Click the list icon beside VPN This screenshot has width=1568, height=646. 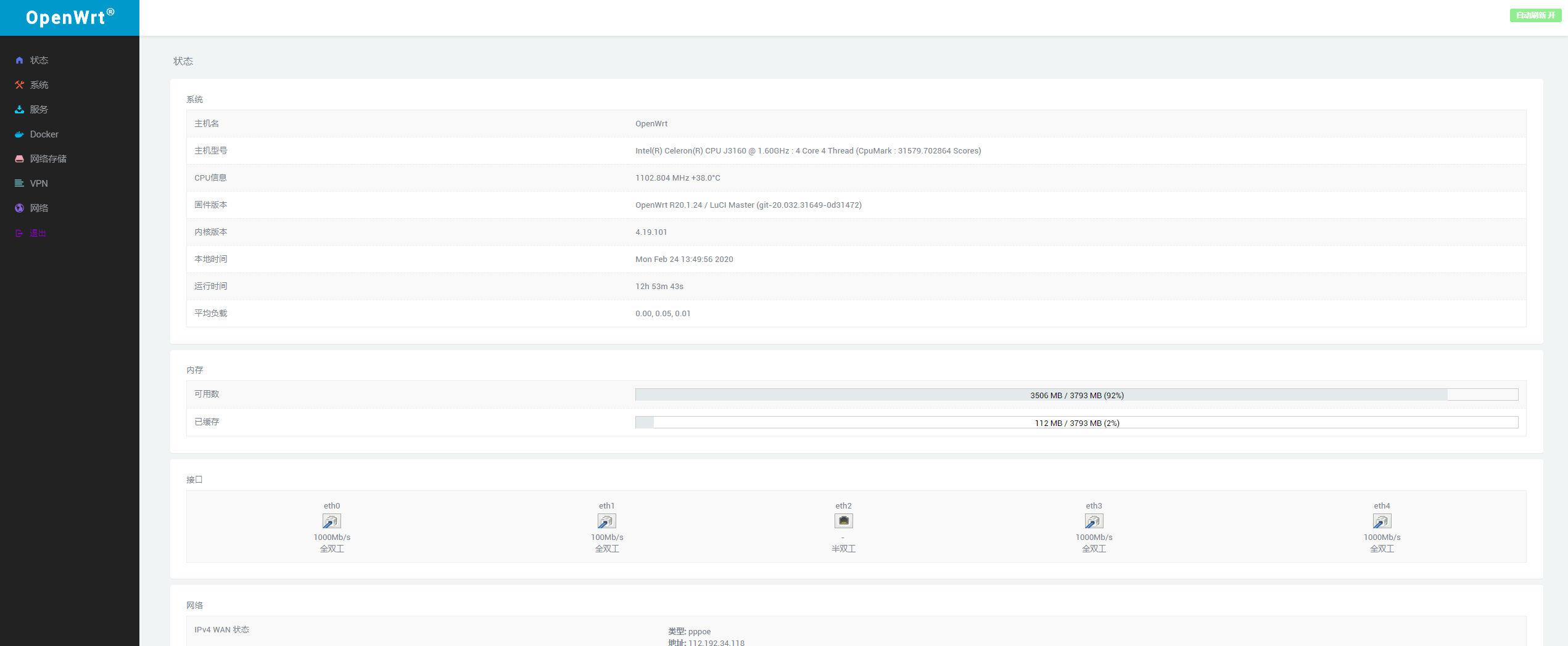(x=19, y=184)
